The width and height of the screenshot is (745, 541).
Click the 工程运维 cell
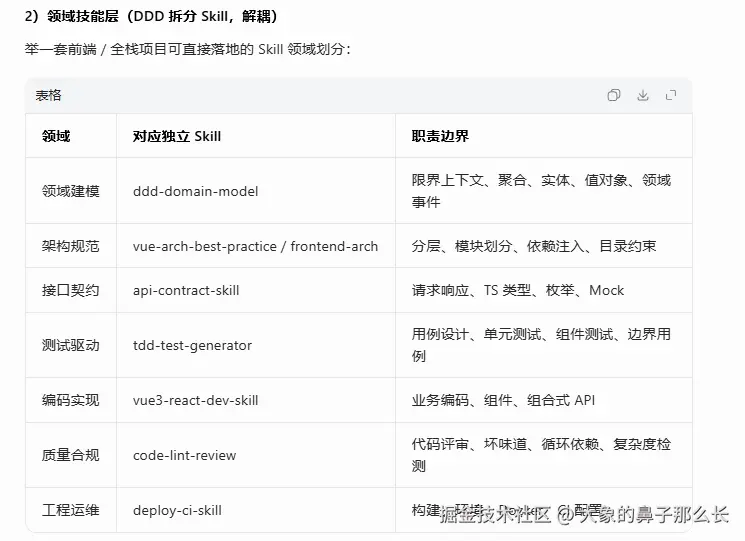pos(71,510)
